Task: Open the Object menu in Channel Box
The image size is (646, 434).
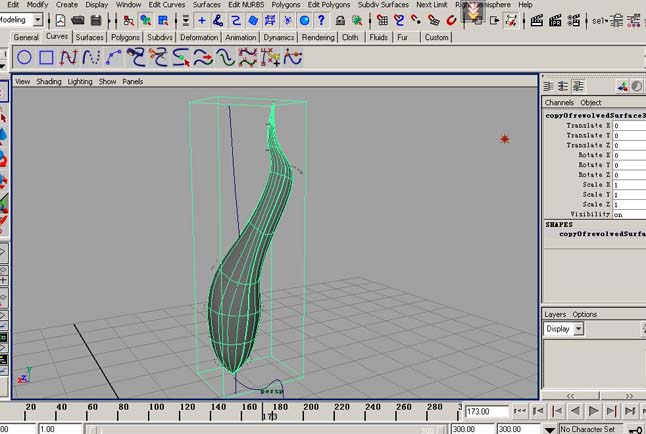Action: [591, 103]
